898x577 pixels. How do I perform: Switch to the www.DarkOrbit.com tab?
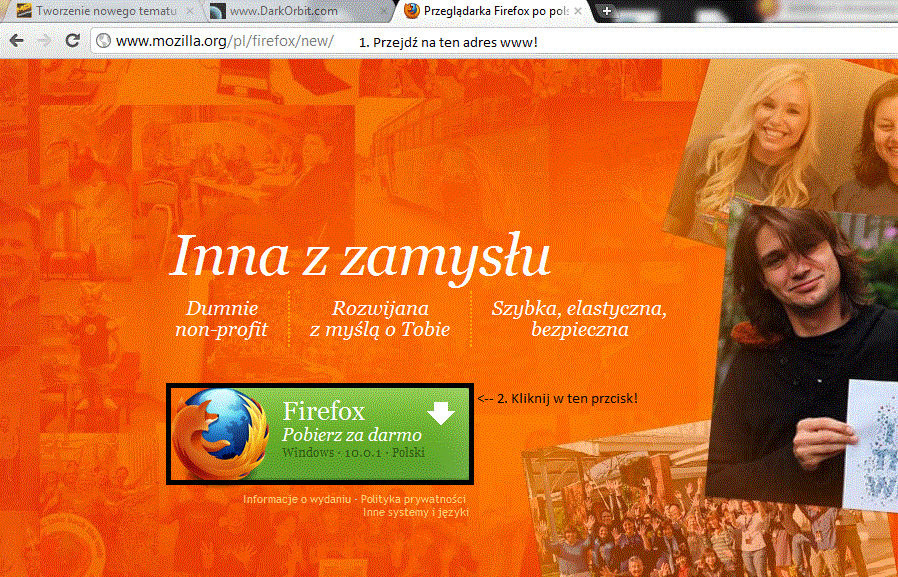click(x=298, y=11)
